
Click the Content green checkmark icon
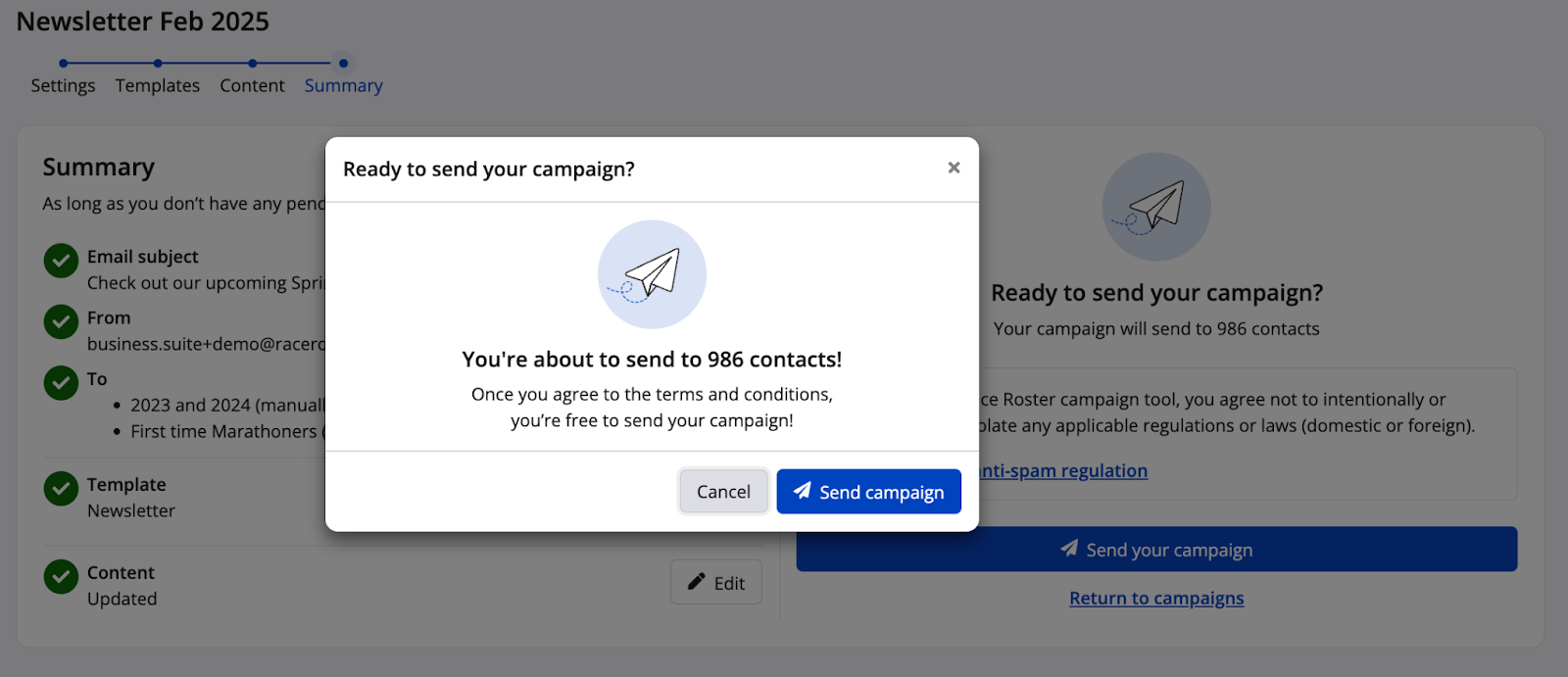coord(61,576)
